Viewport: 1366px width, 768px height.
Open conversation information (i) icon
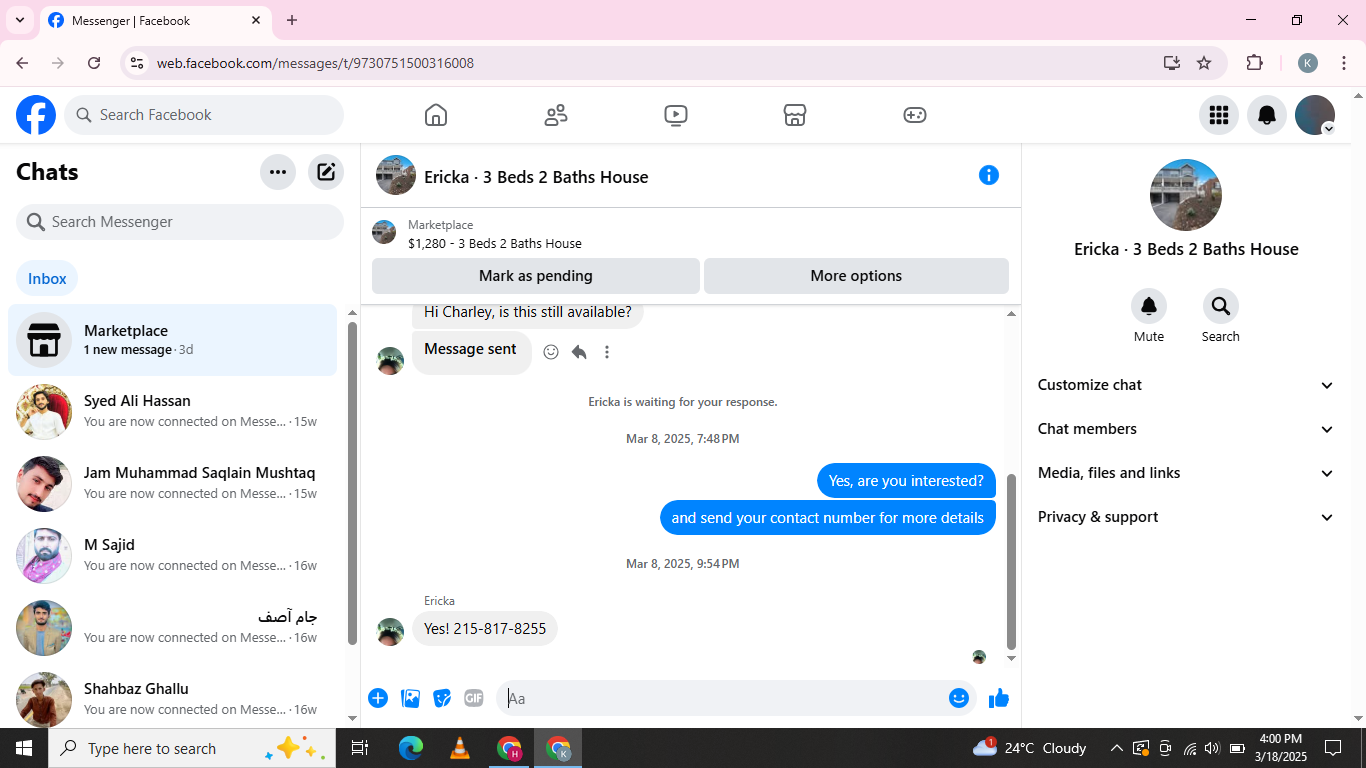click(989, 175)
